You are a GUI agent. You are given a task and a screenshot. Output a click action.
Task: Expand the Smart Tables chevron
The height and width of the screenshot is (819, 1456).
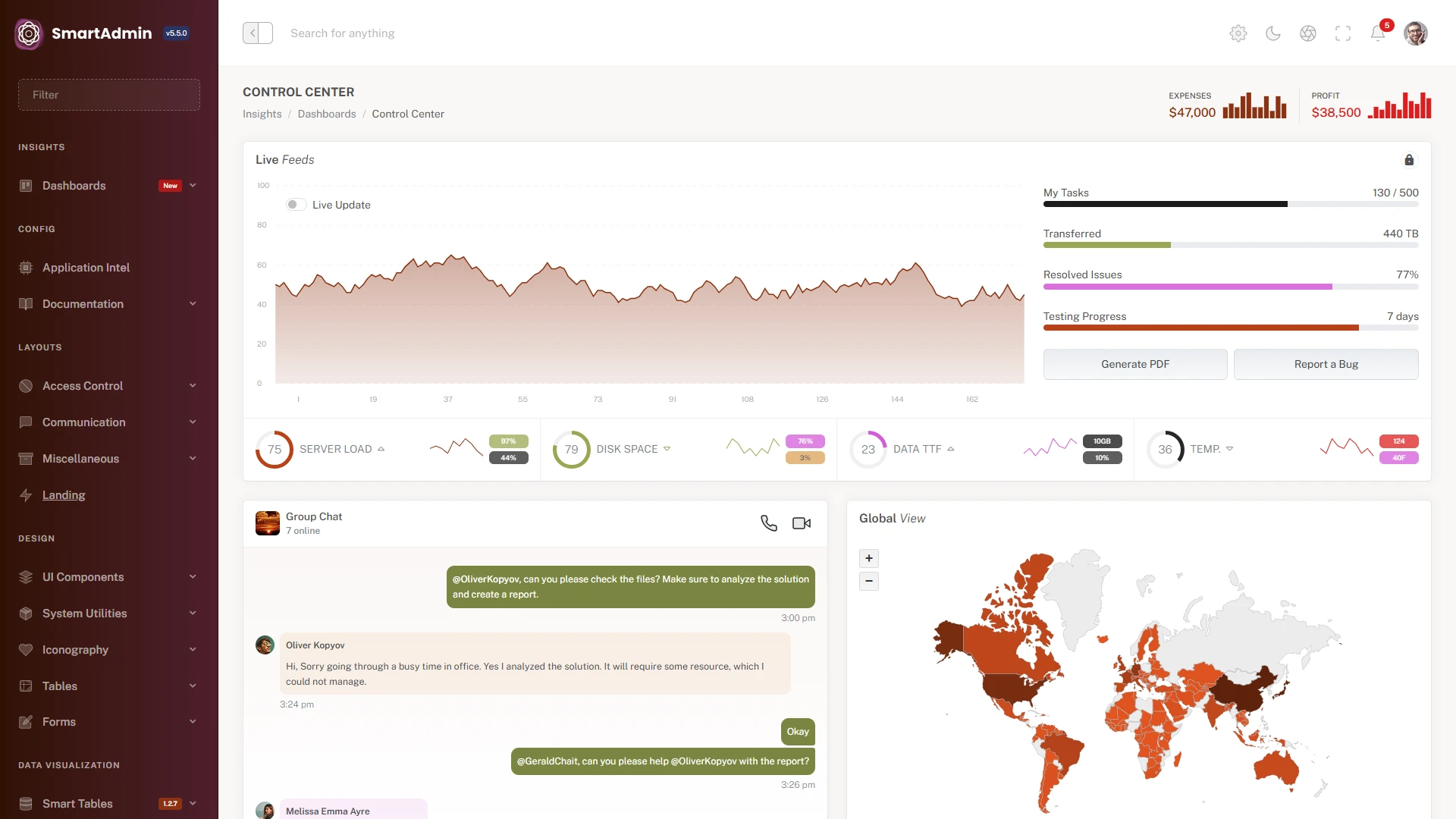click(x=193, y=804)
